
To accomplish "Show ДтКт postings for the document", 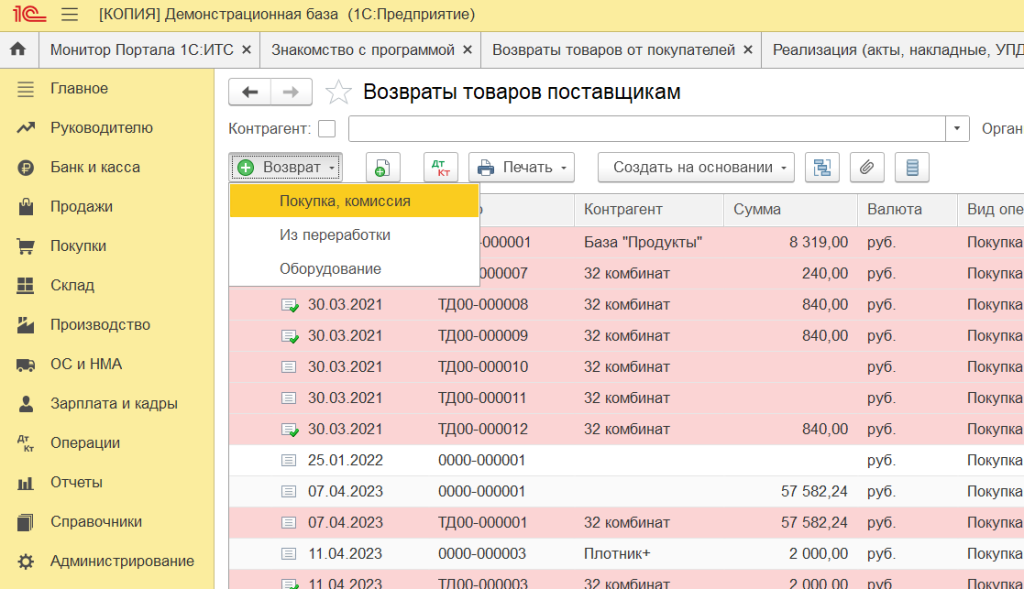I will click(x=441, y=168).
